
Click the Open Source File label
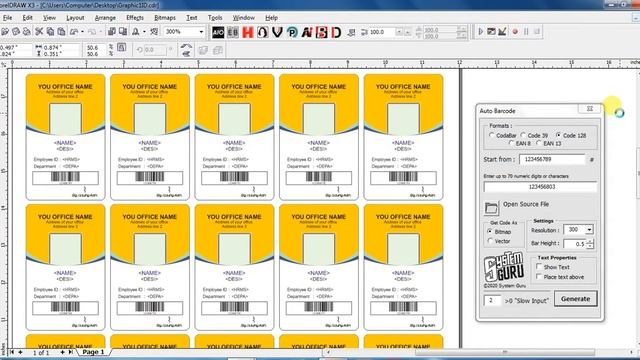click(526, 204)
